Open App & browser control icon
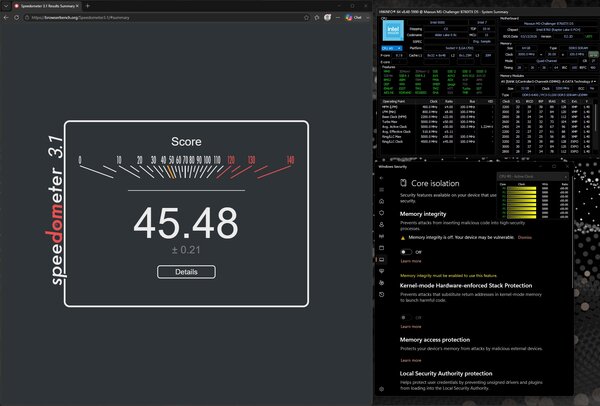600x406 pixels. point(382,248)
